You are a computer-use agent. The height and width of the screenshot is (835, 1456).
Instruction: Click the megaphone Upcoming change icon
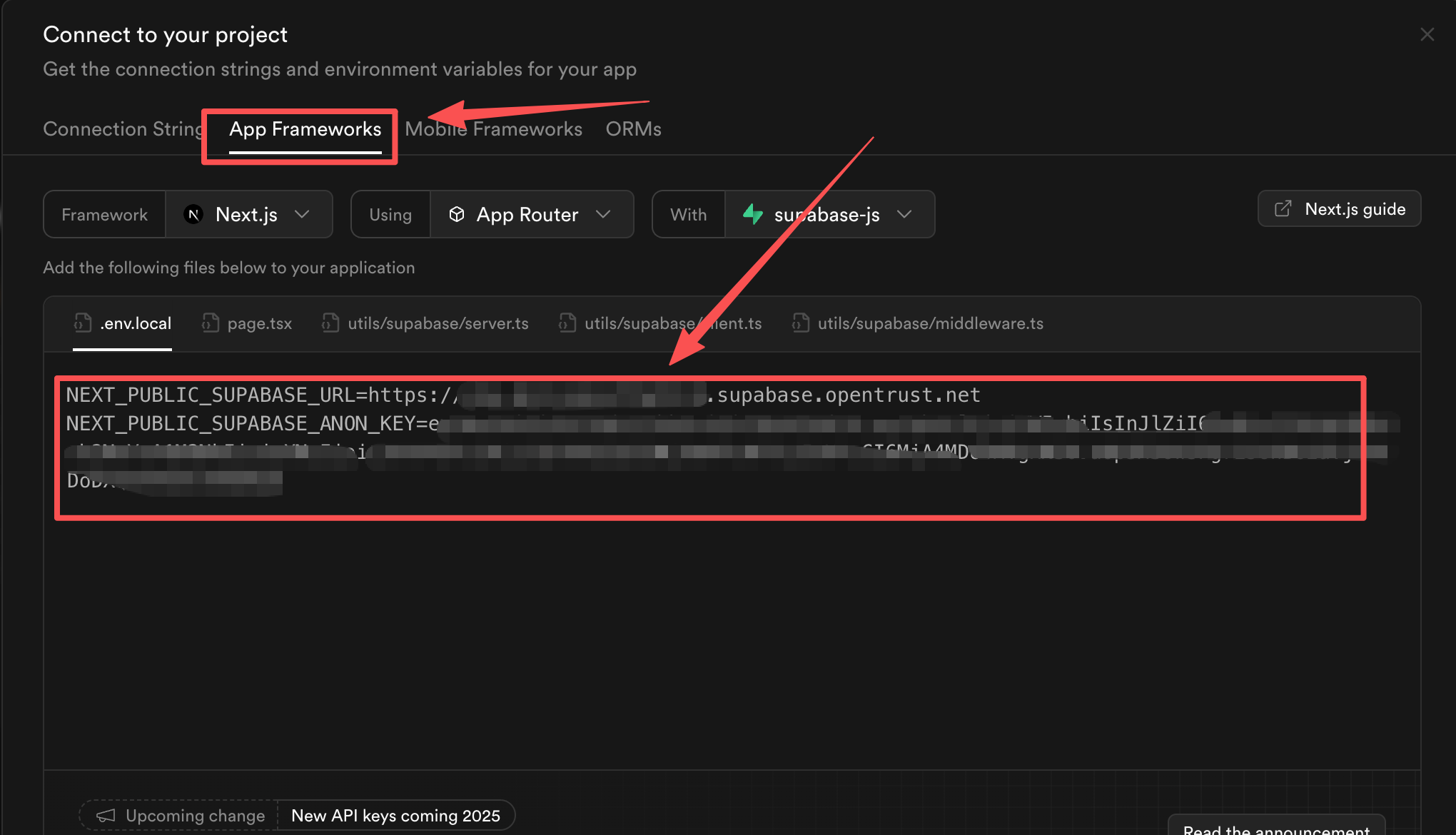106,815
